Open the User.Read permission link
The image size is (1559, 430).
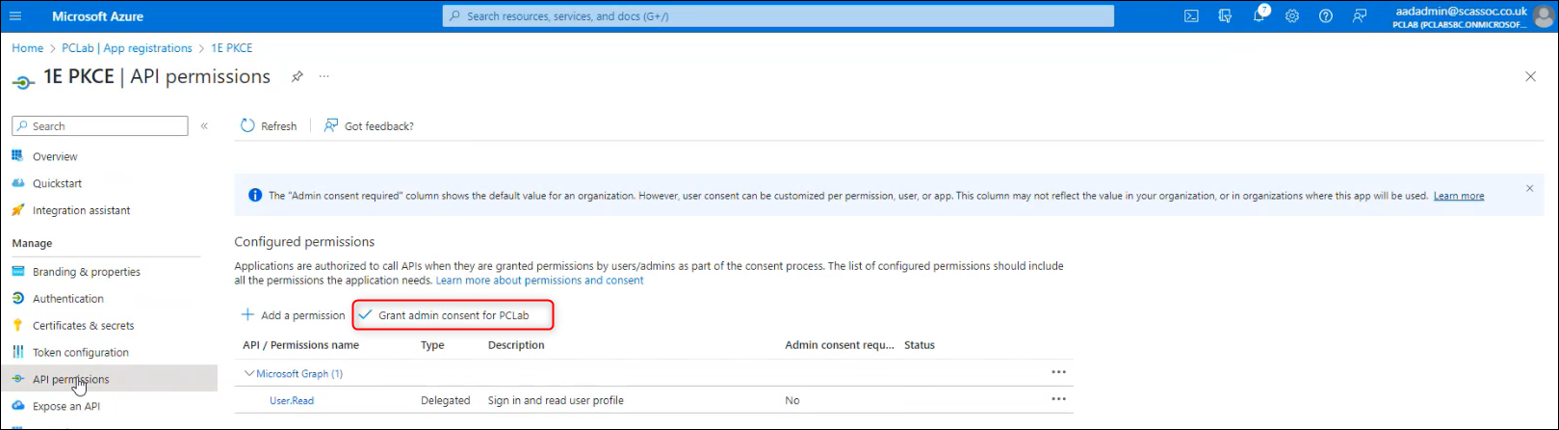[x=293, y=400]
